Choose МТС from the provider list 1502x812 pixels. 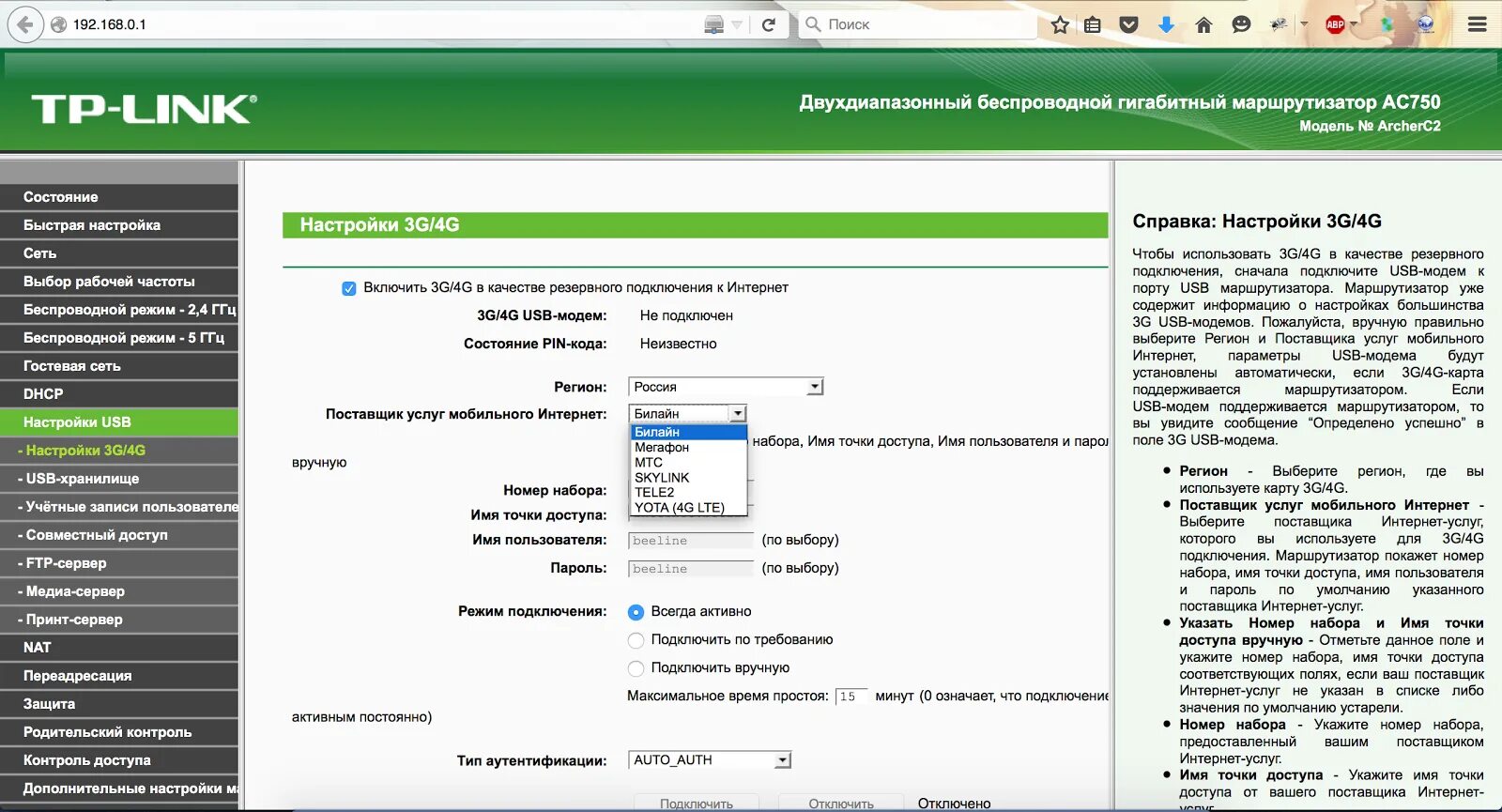click(689, 462)
